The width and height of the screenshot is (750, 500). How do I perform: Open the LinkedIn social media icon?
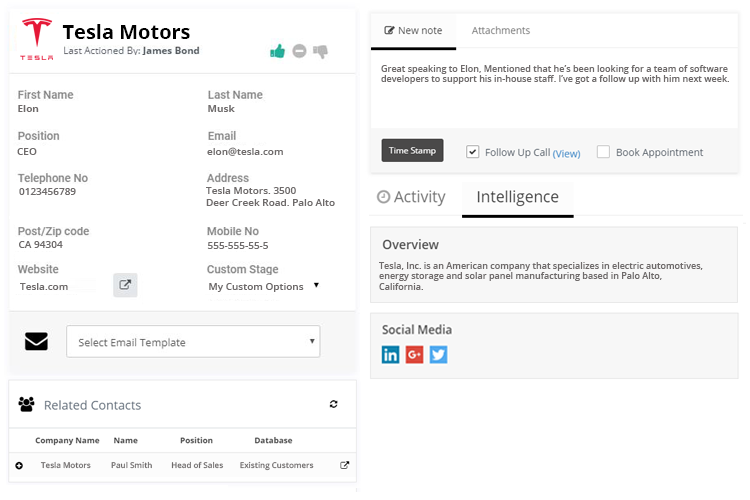(390, 354)
